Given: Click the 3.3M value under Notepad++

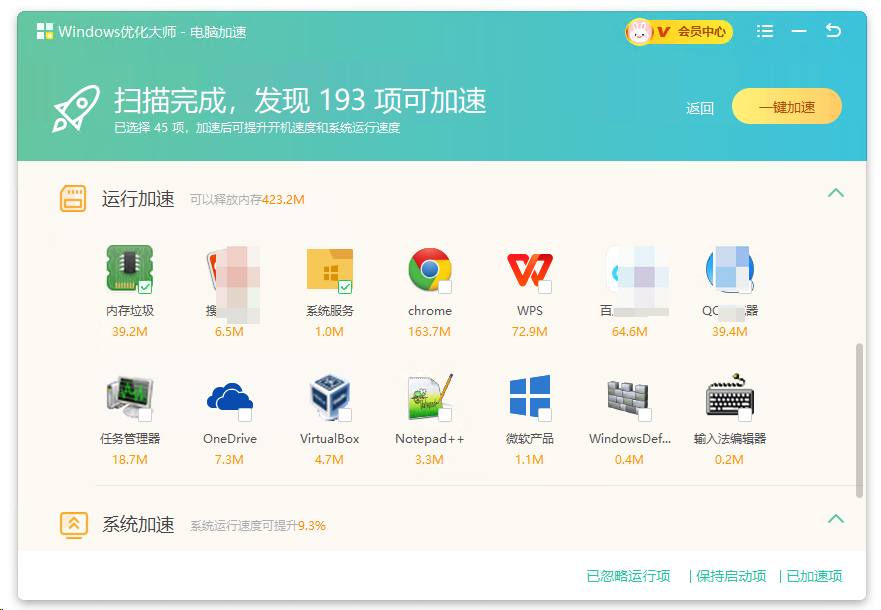Looking at the screenshot, I should [x=429, y=460].
